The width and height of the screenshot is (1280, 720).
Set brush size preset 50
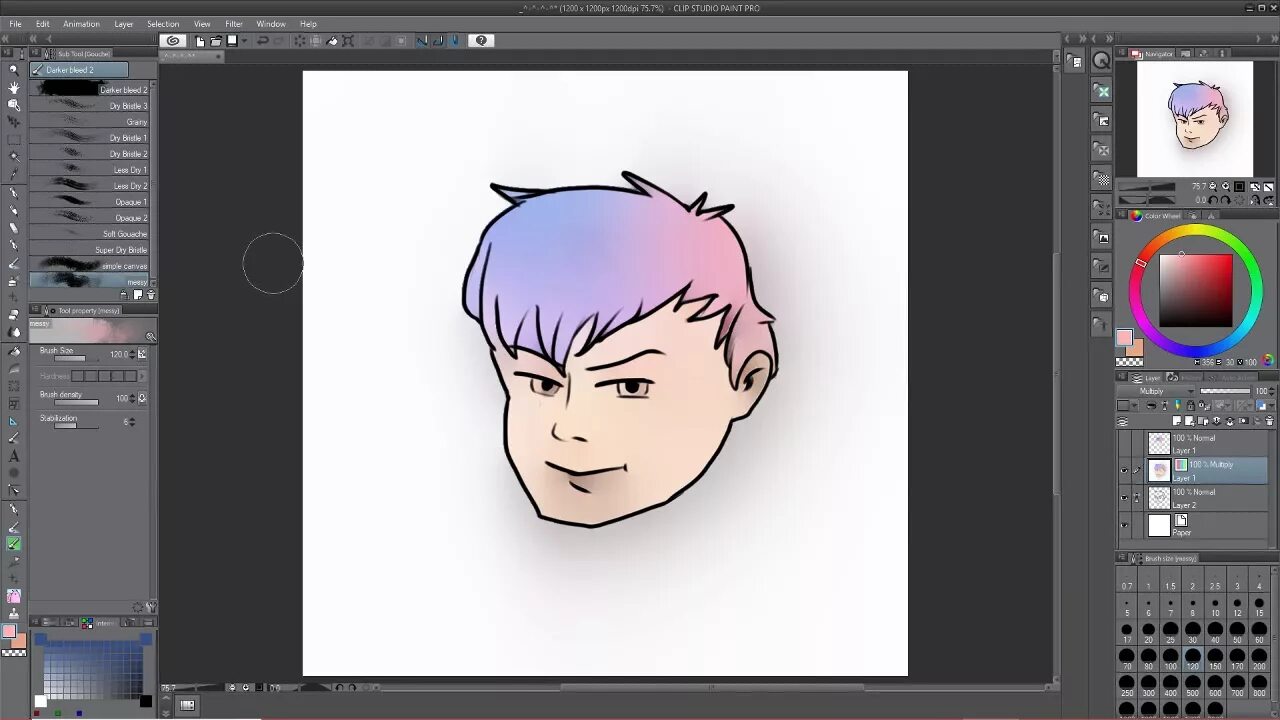point(1237,633)
